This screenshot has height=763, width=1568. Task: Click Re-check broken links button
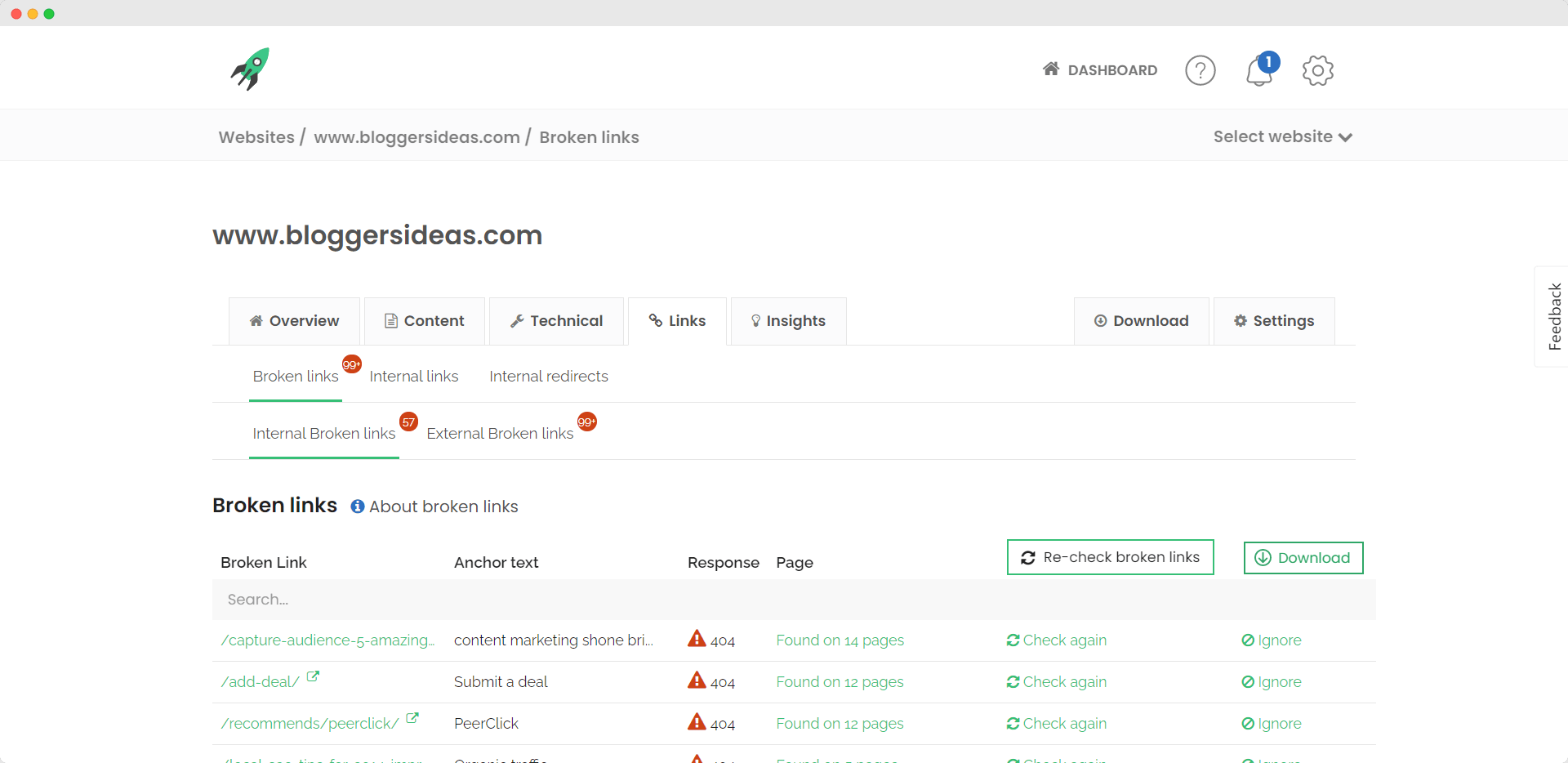click(x=1111, y=557)
